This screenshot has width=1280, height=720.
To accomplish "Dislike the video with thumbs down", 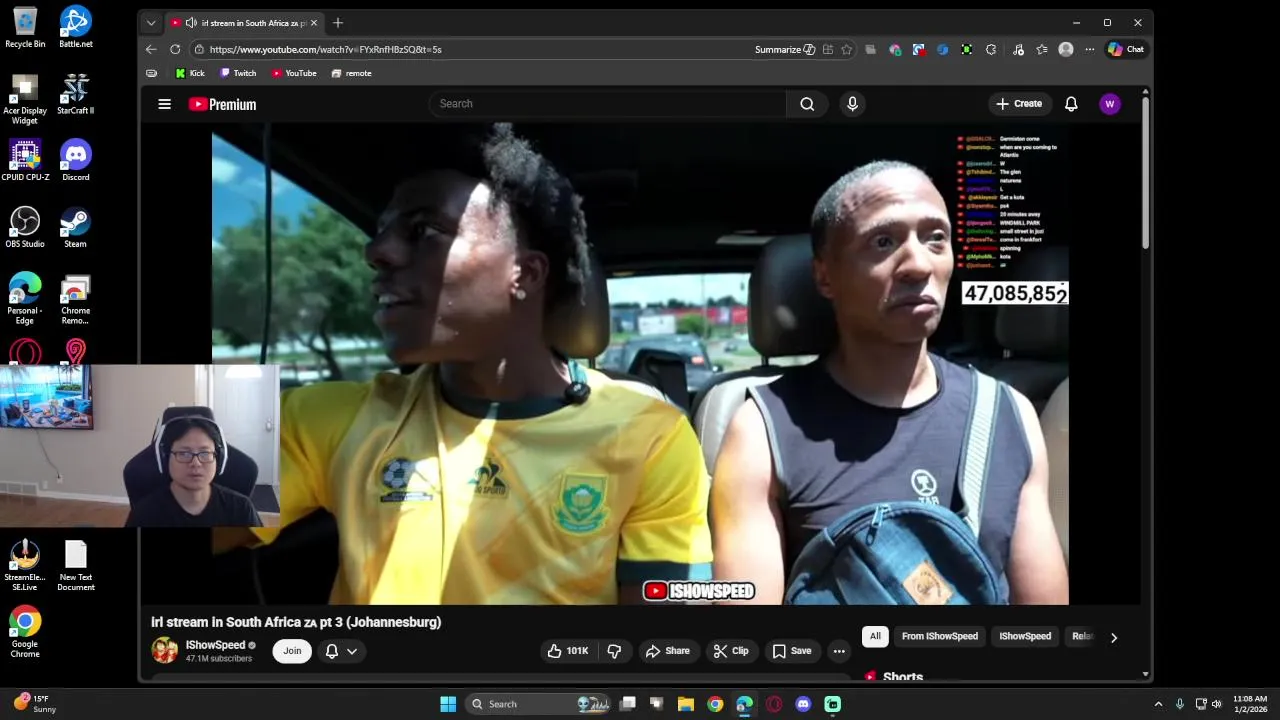I will 614,651.
